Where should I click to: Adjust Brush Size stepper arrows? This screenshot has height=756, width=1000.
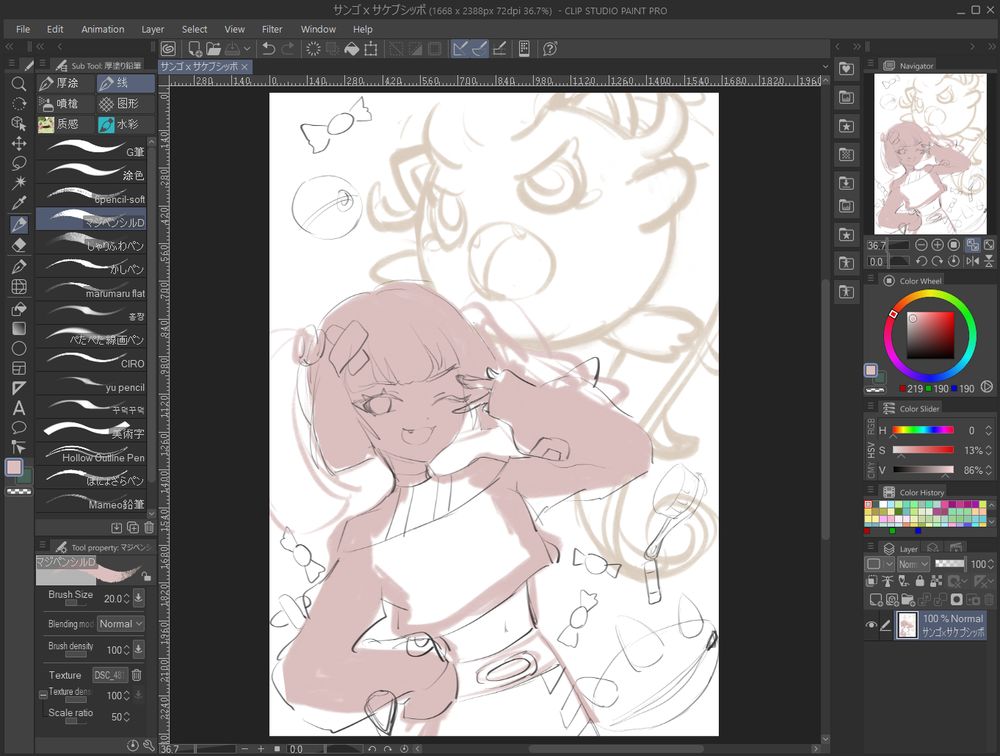[x=126, y=598]
